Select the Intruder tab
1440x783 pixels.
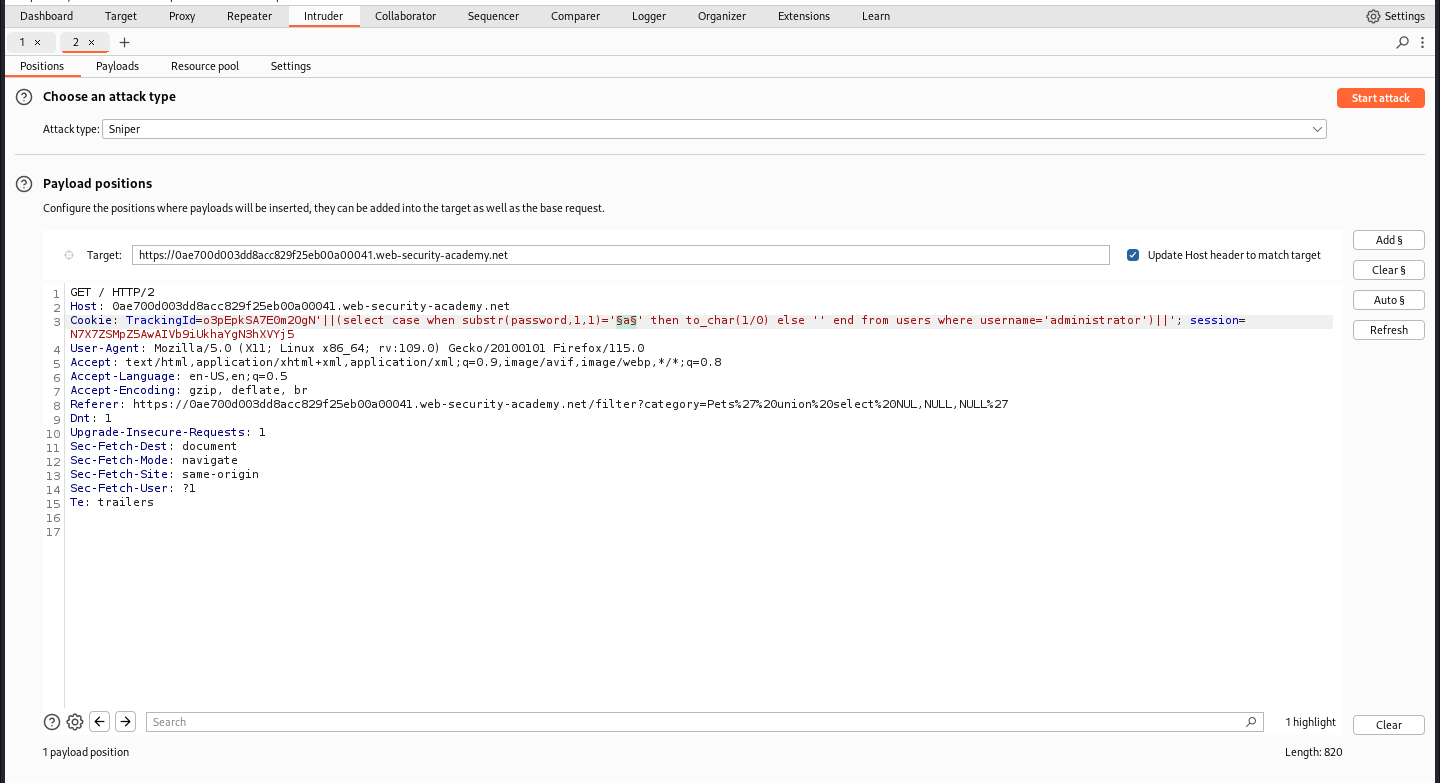(x=324, y=16)
